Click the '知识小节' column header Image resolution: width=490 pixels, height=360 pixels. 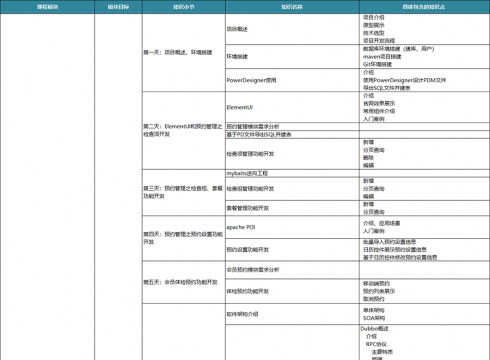[184, 7]
